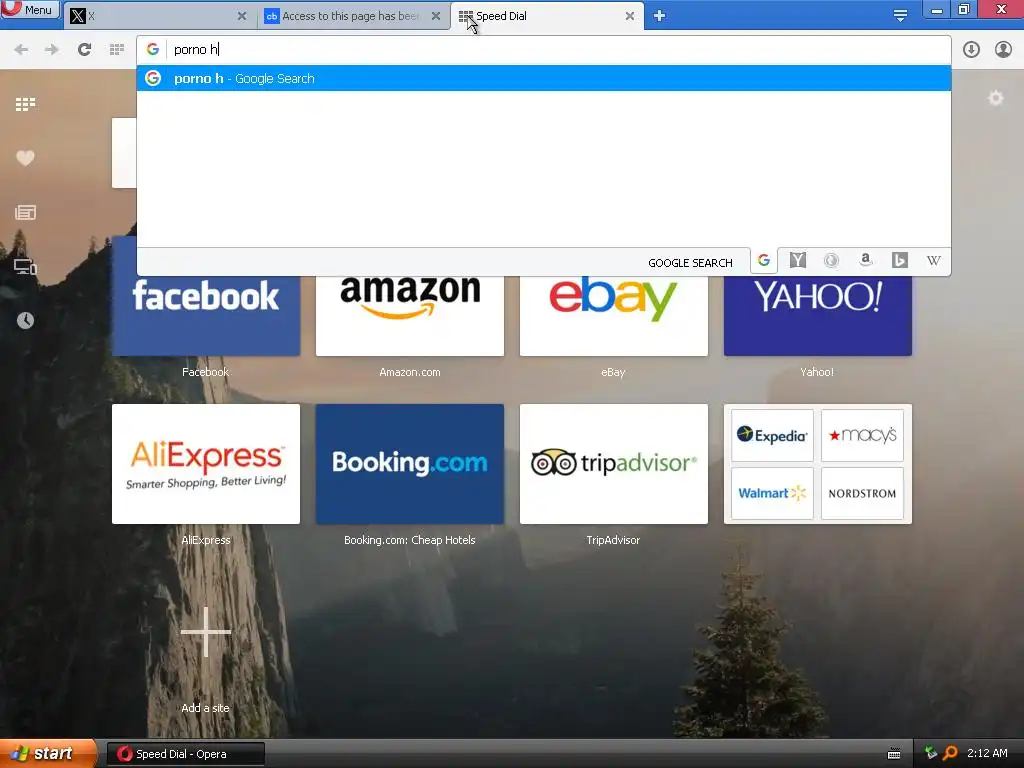The width and height of the screenshot is (1024, 768).
Task: Click the Yahoo! tile caption
Action: coord(816,372)
